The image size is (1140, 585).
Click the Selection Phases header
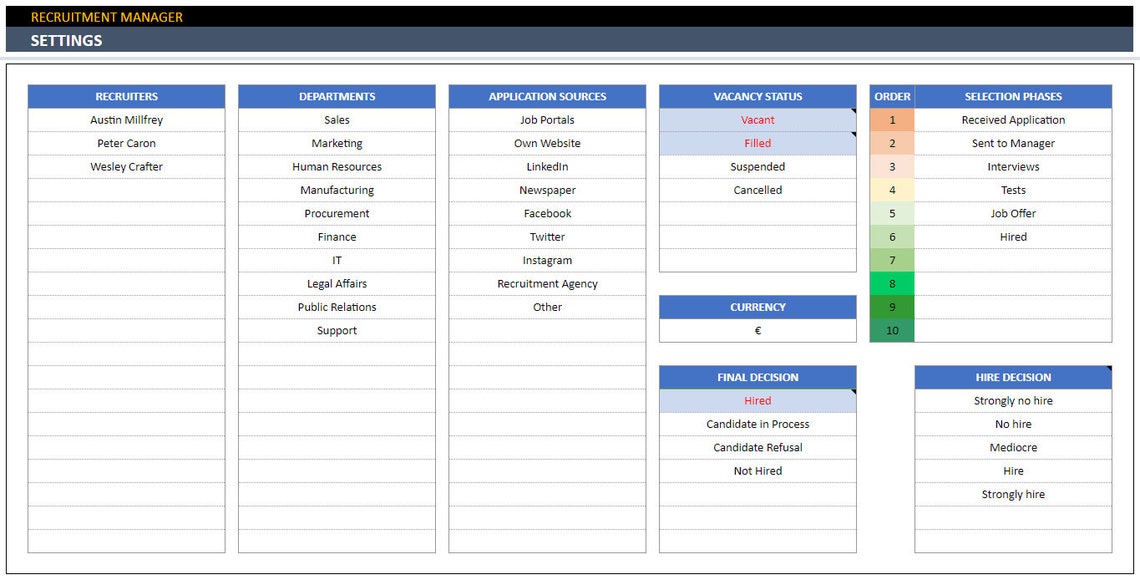[1013, 97]
